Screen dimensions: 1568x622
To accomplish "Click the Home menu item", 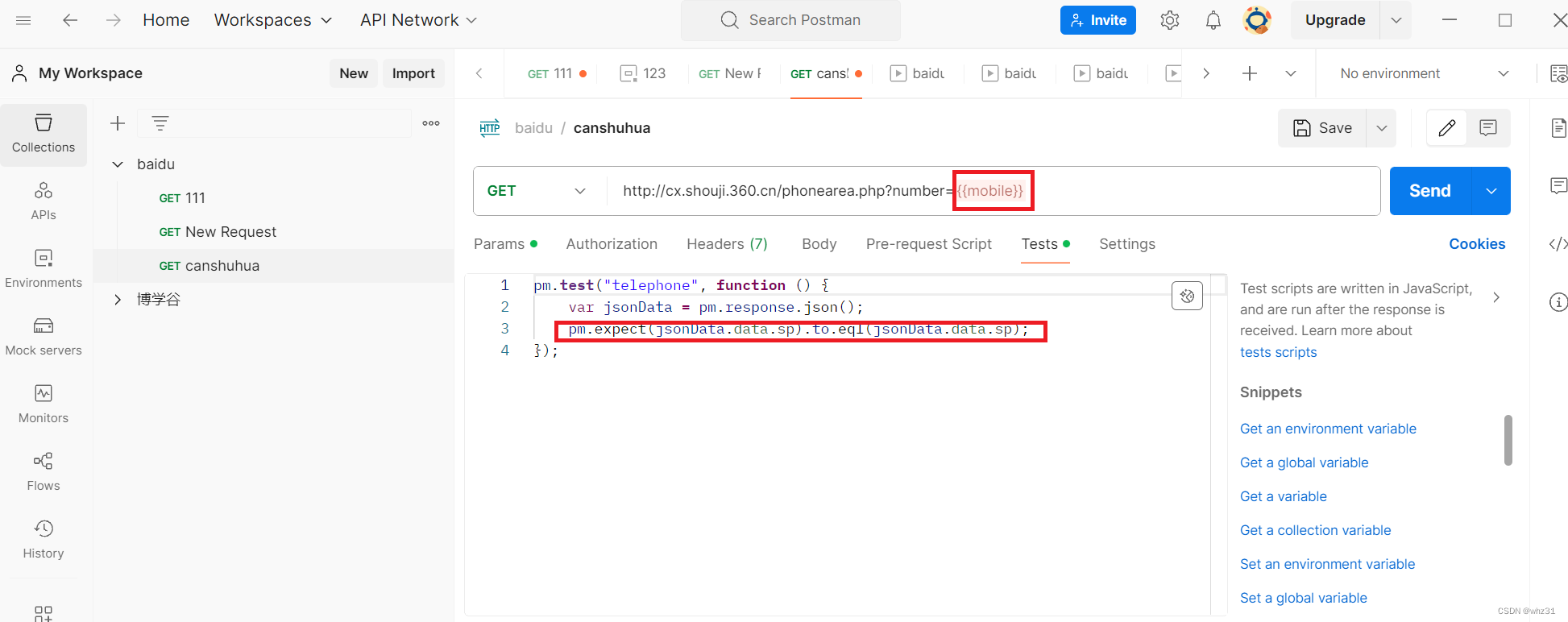I will click(x=166, y=20).
